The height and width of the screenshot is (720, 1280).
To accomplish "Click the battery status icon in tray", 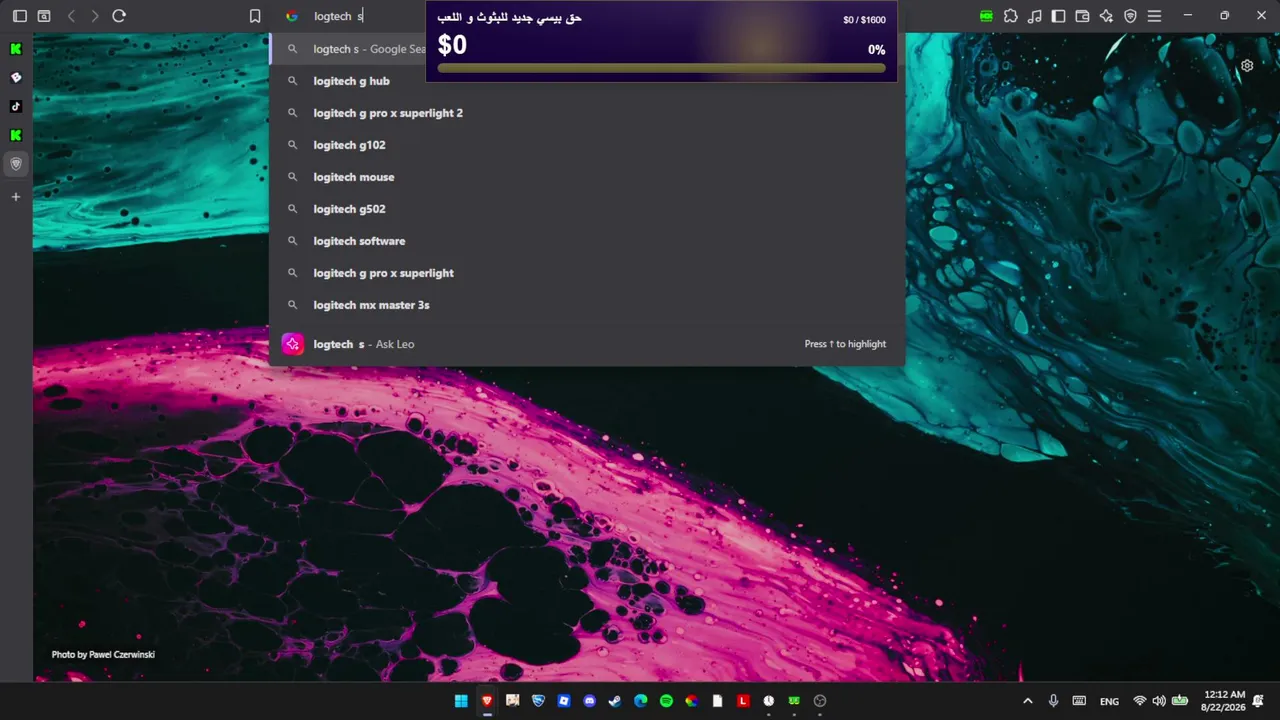I will coord(1180,701).
